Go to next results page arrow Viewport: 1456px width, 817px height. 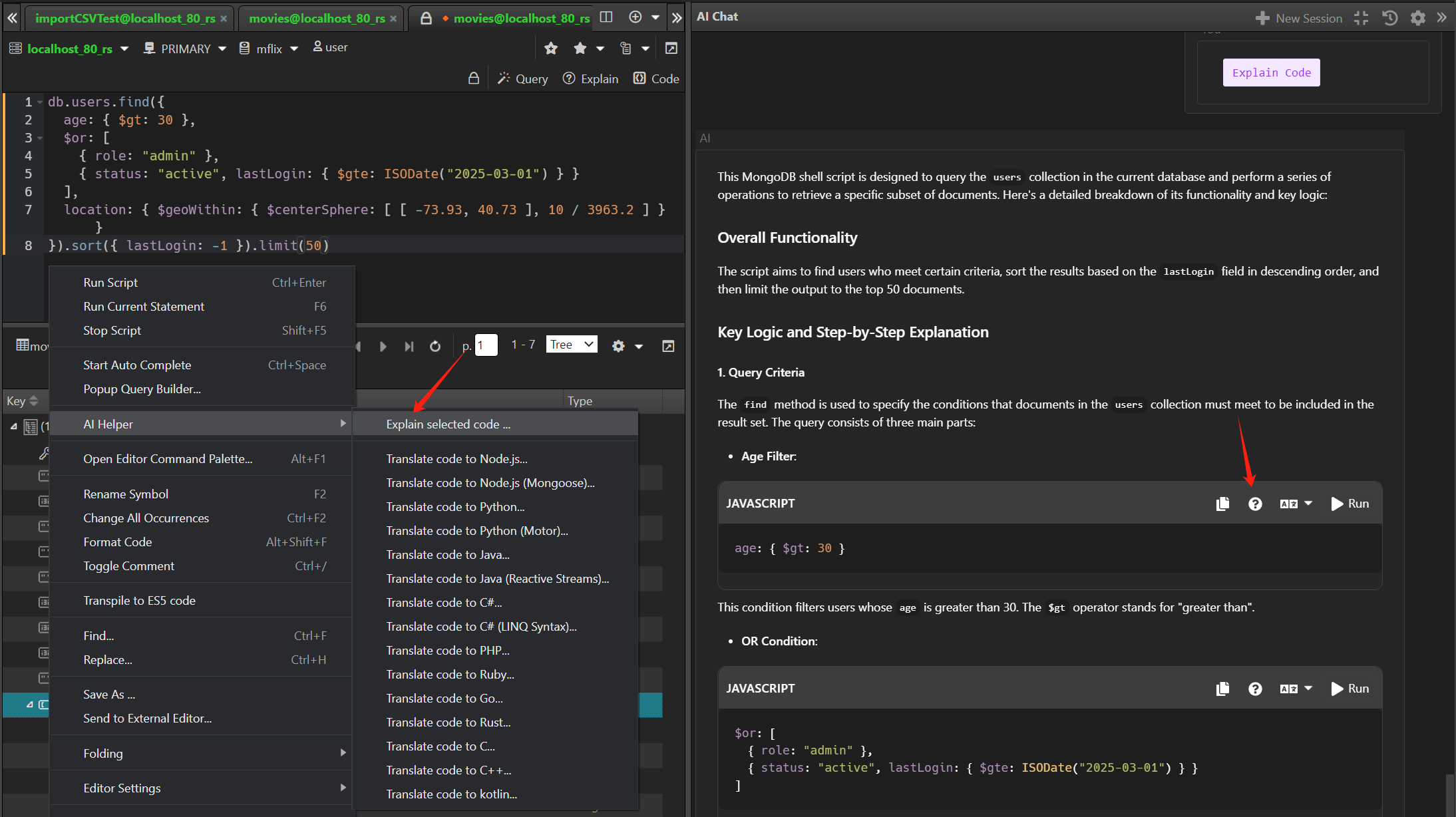[x=383, y=346]
